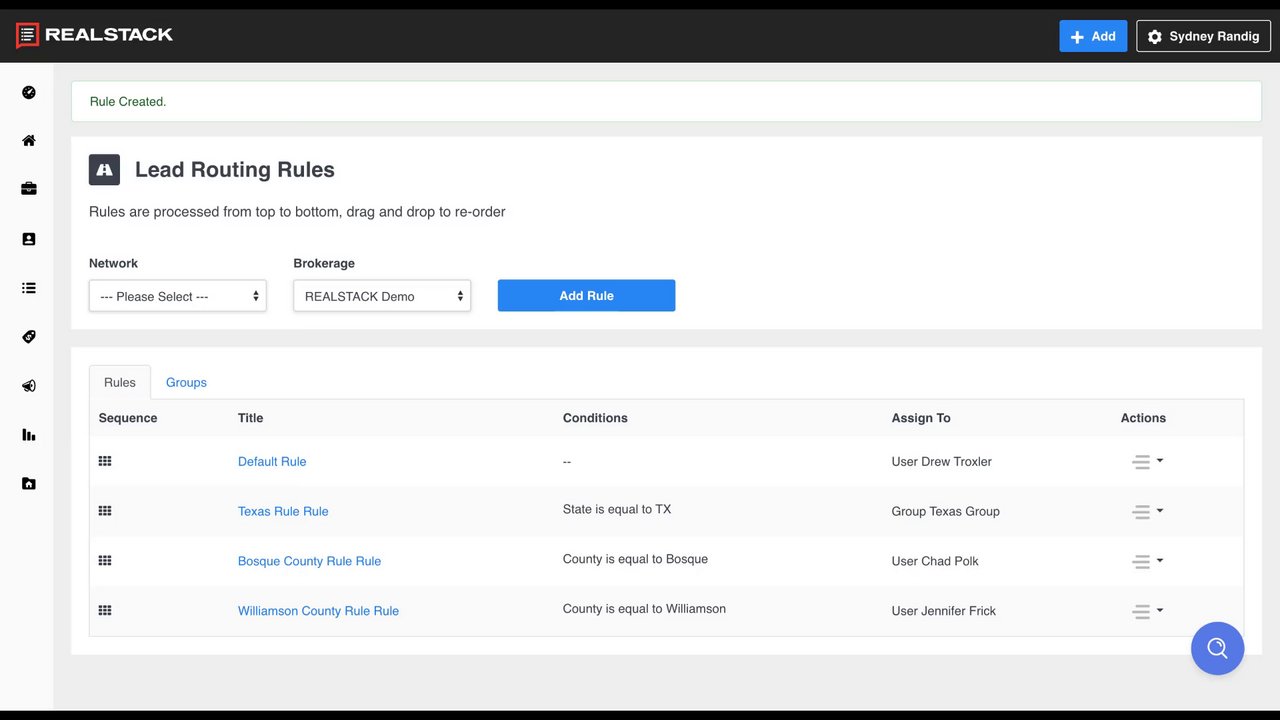
Task: Click the price tag icon in sidebar
Action: click(x=29, y=337)
